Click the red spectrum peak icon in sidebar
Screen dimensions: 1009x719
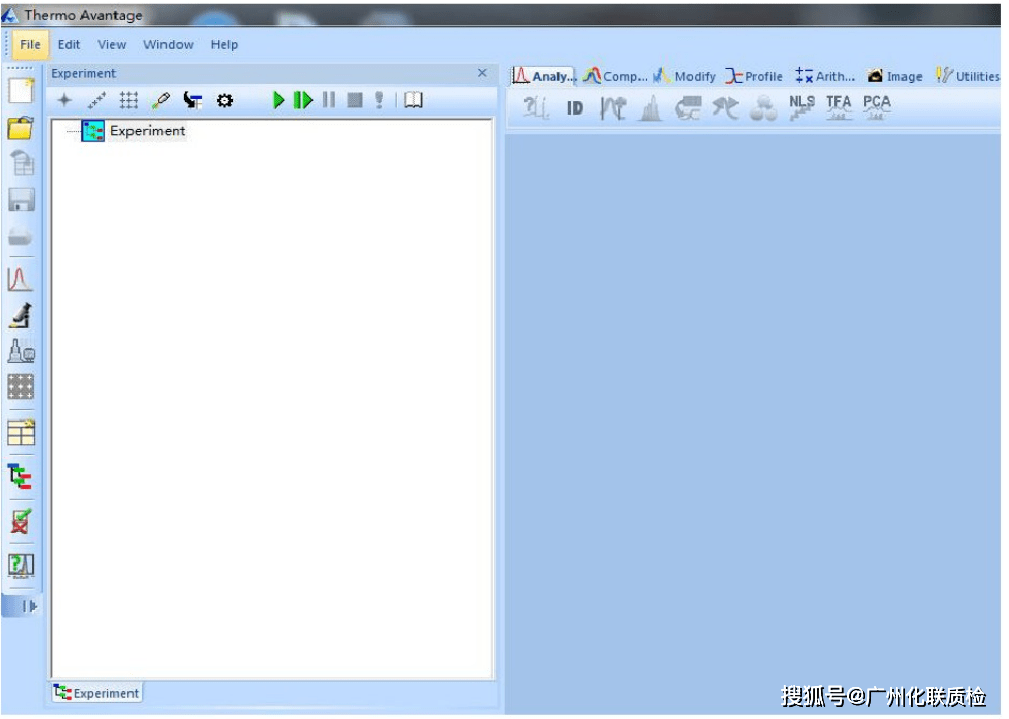20,278
